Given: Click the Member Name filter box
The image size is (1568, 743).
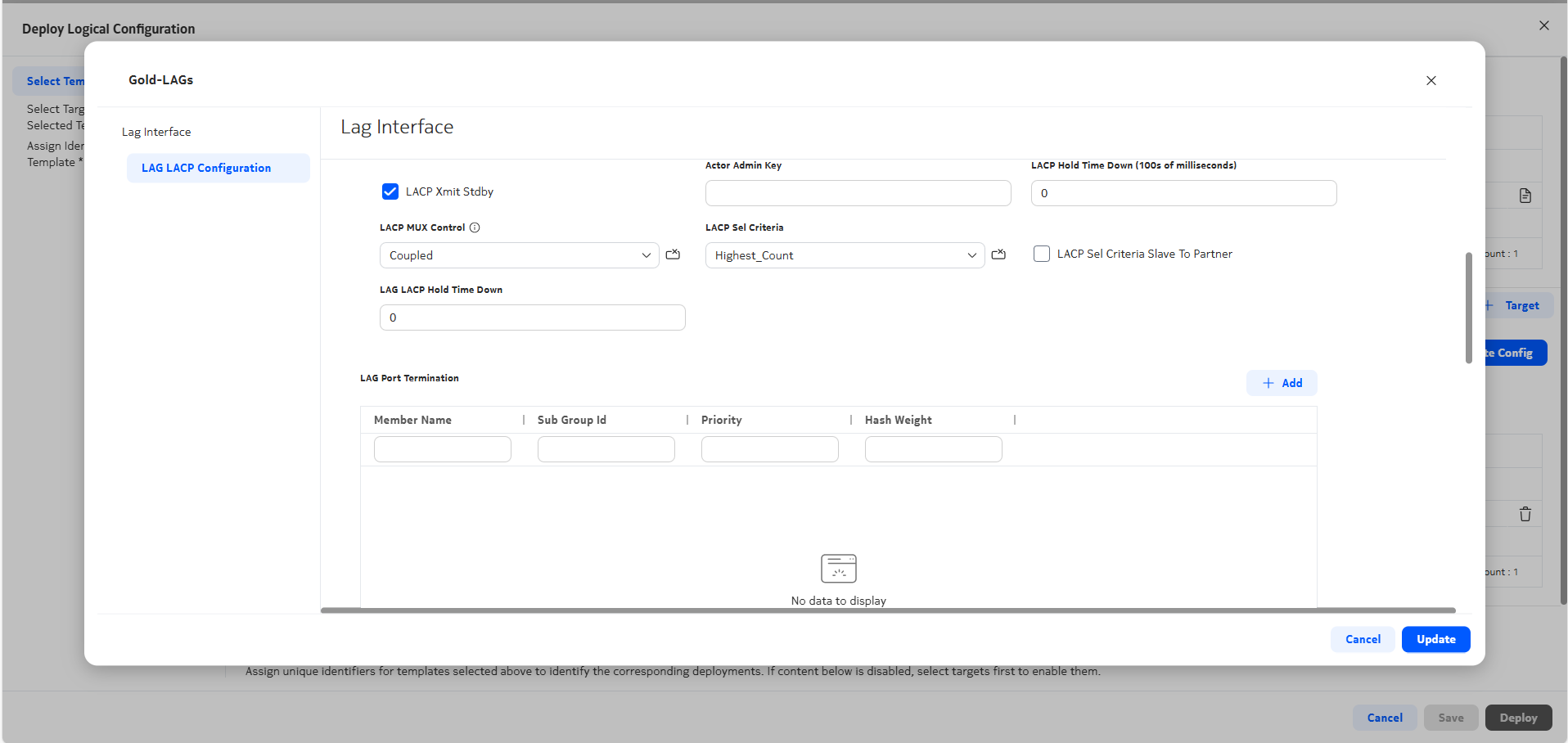Looking at the screenshot, I should coord(442,449).
